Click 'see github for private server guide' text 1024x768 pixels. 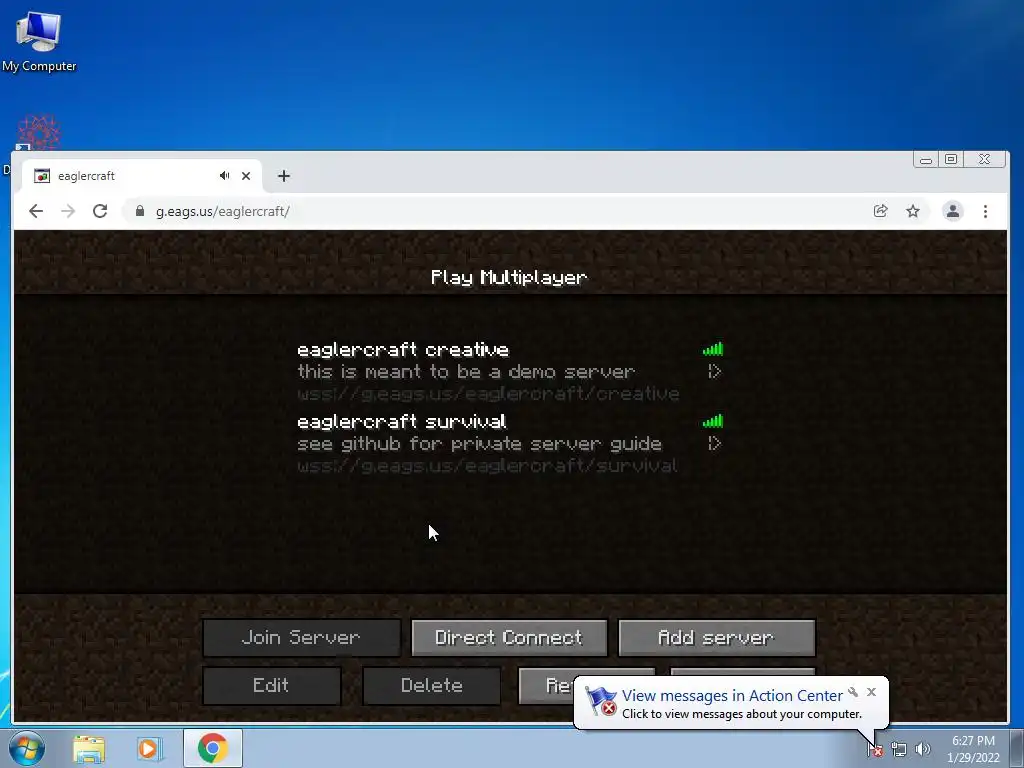click(x=479, y=444)
